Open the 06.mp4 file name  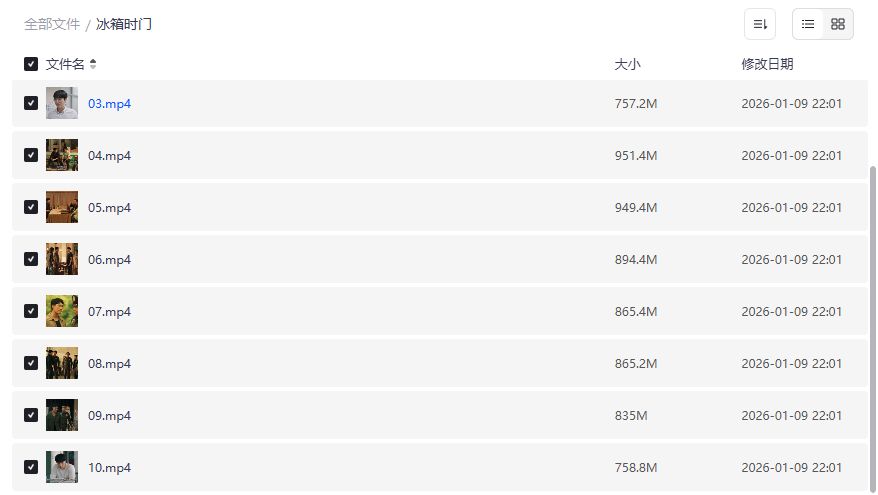(x=109, y=260)
